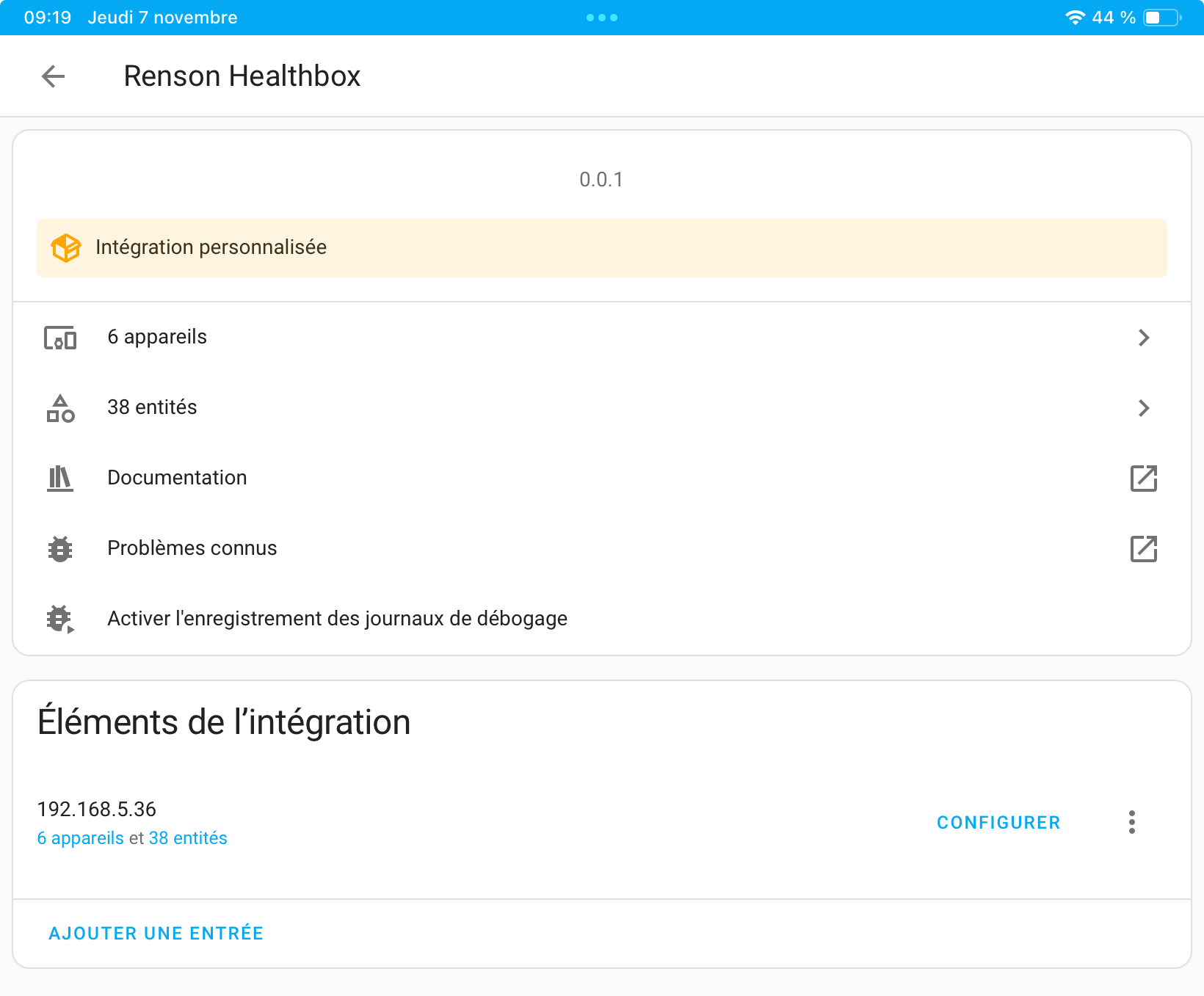1204x996 pixels.
Task: Open the Documentation entry
Action: [602, 479]
